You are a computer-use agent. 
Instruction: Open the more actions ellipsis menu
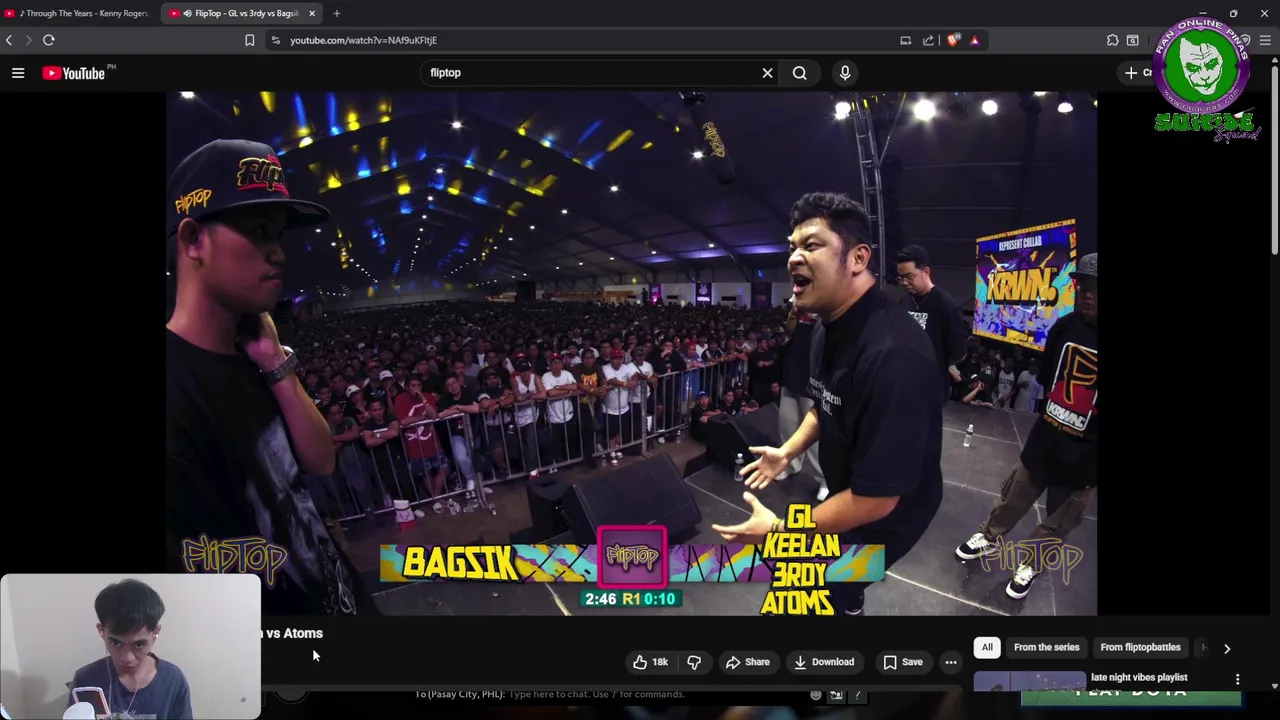pyautogui.click(x=951, y=662)
